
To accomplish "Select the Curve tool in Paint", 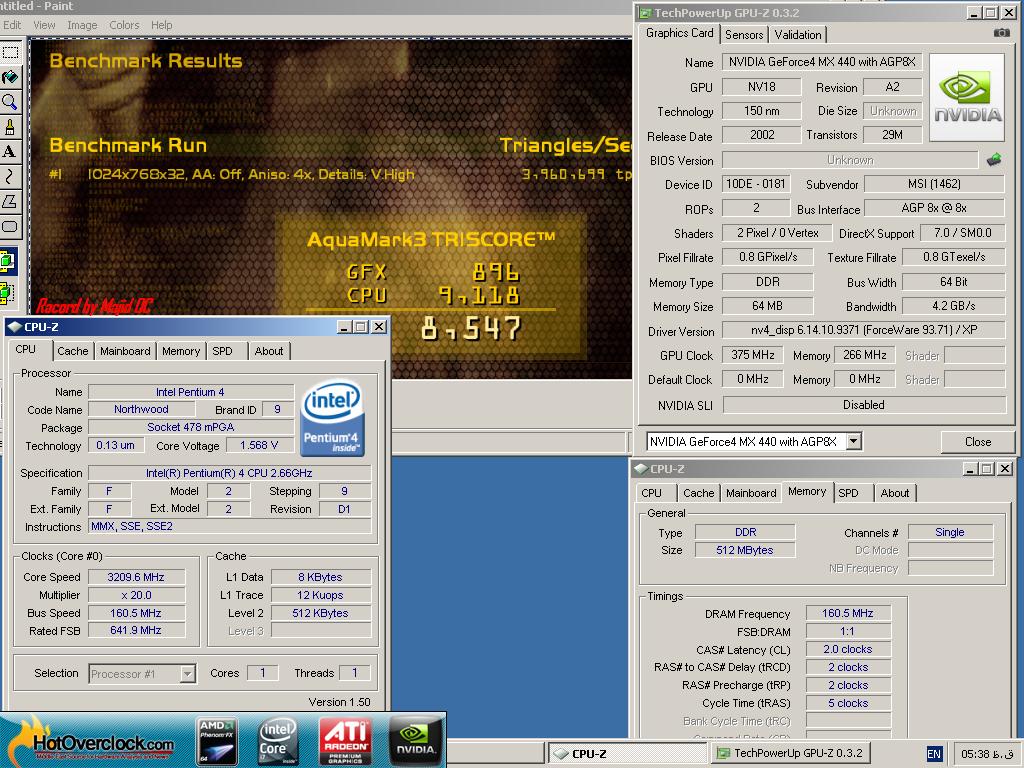I will pos(10,176).
